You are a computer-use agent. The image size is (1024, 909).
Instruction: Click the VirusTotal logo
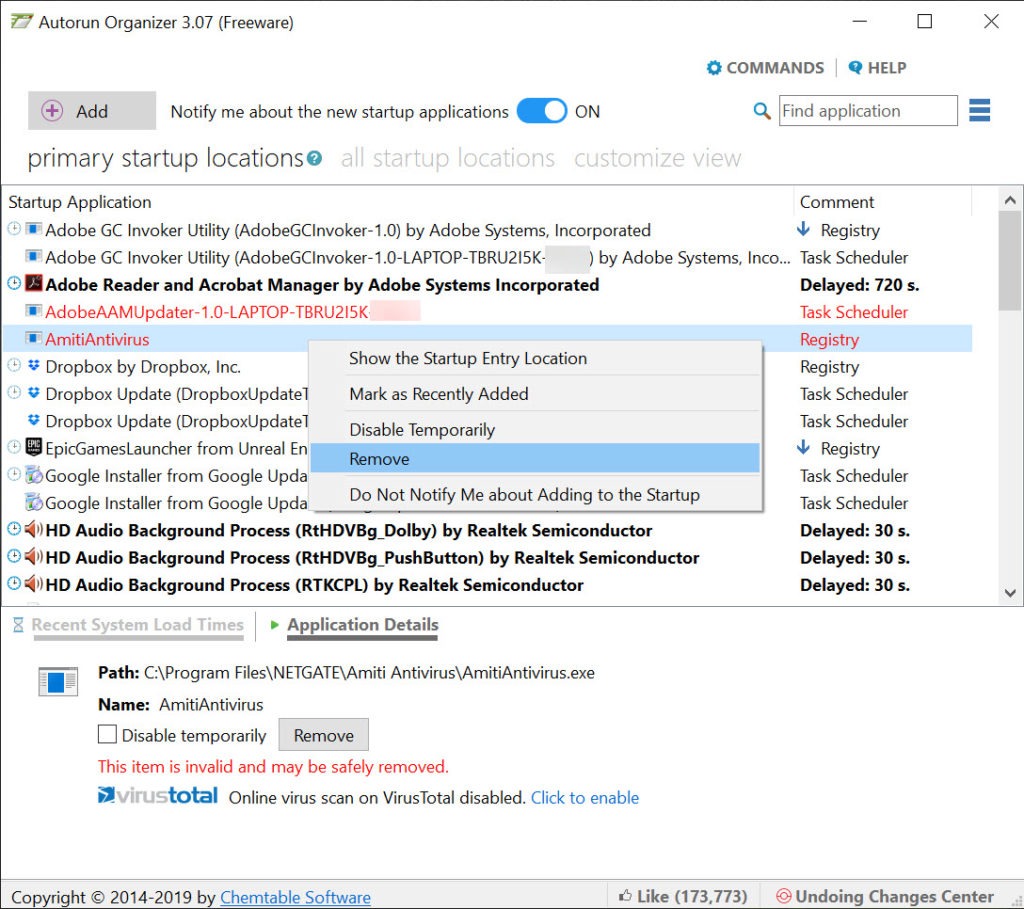tap(157, 795)
